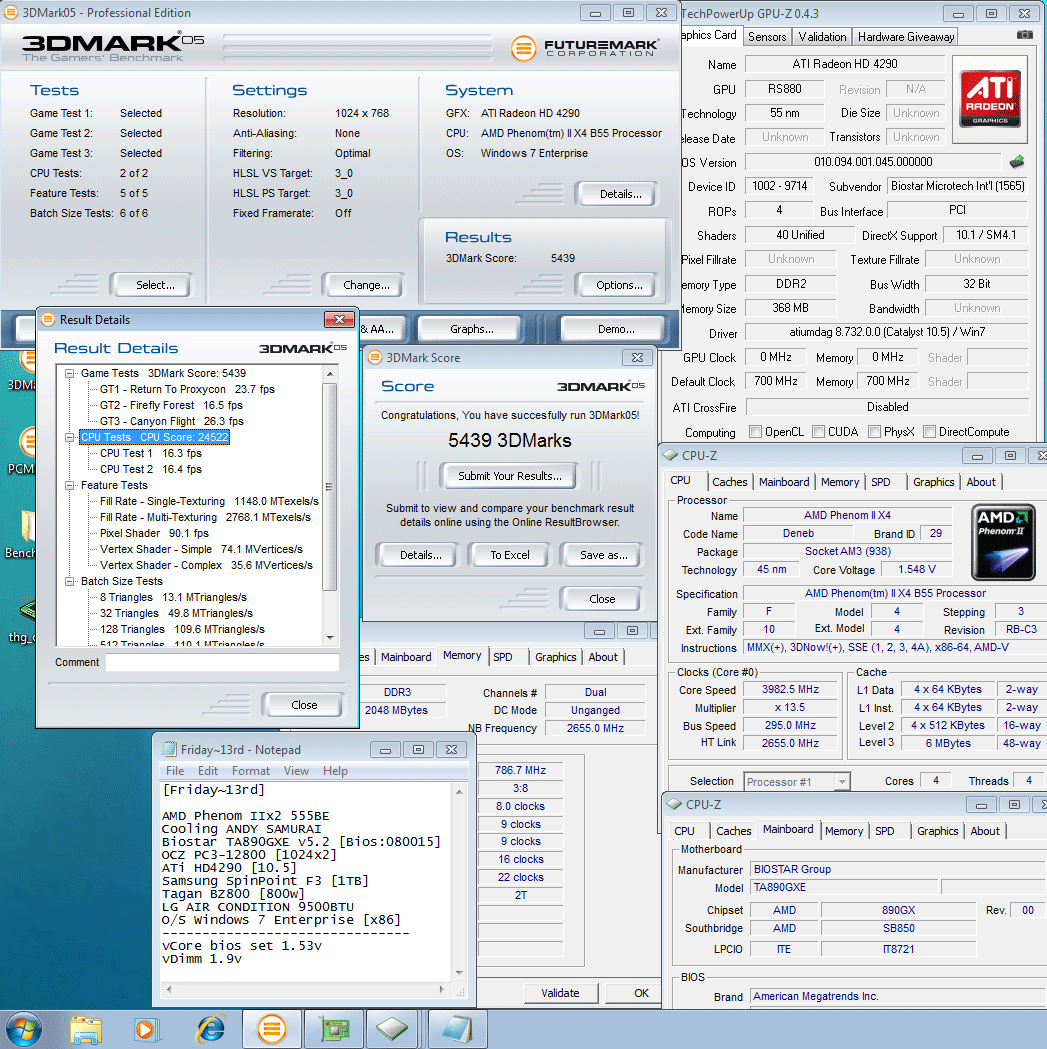Open Windows Media Player taskbar icon
Screen dimensions: 1047x1049
[146, 1028]
